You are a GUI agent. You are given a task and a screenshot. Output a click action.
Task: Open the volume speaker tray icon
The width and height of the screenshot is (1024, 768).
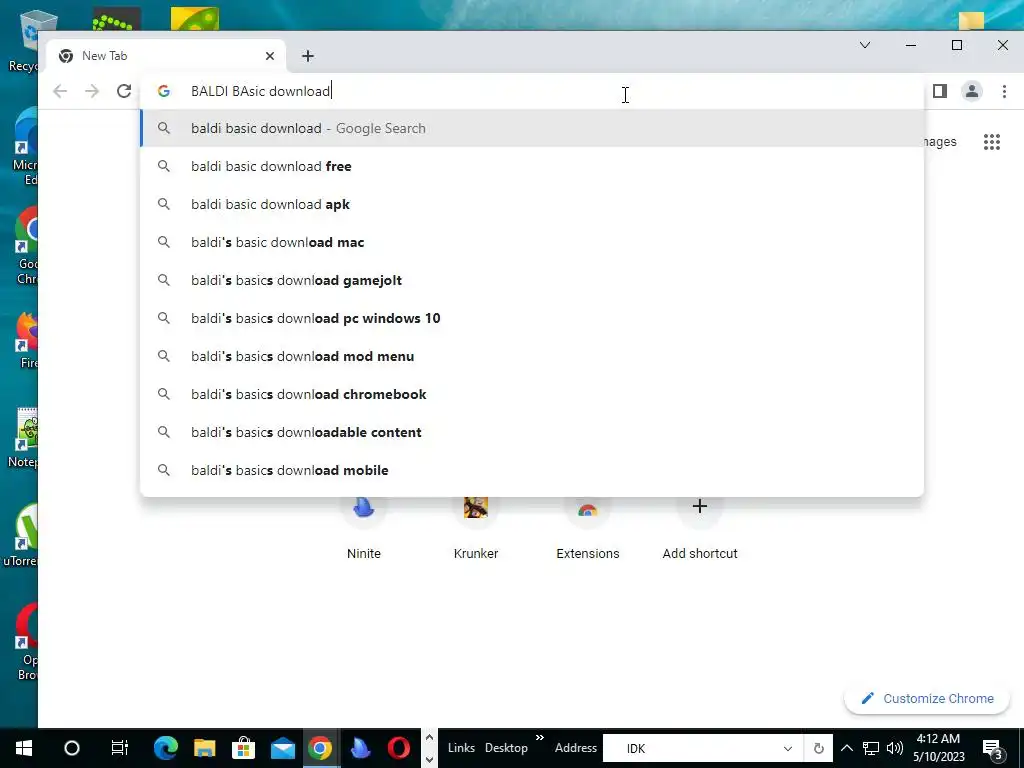pyautogui.click(x=895, y=748)
